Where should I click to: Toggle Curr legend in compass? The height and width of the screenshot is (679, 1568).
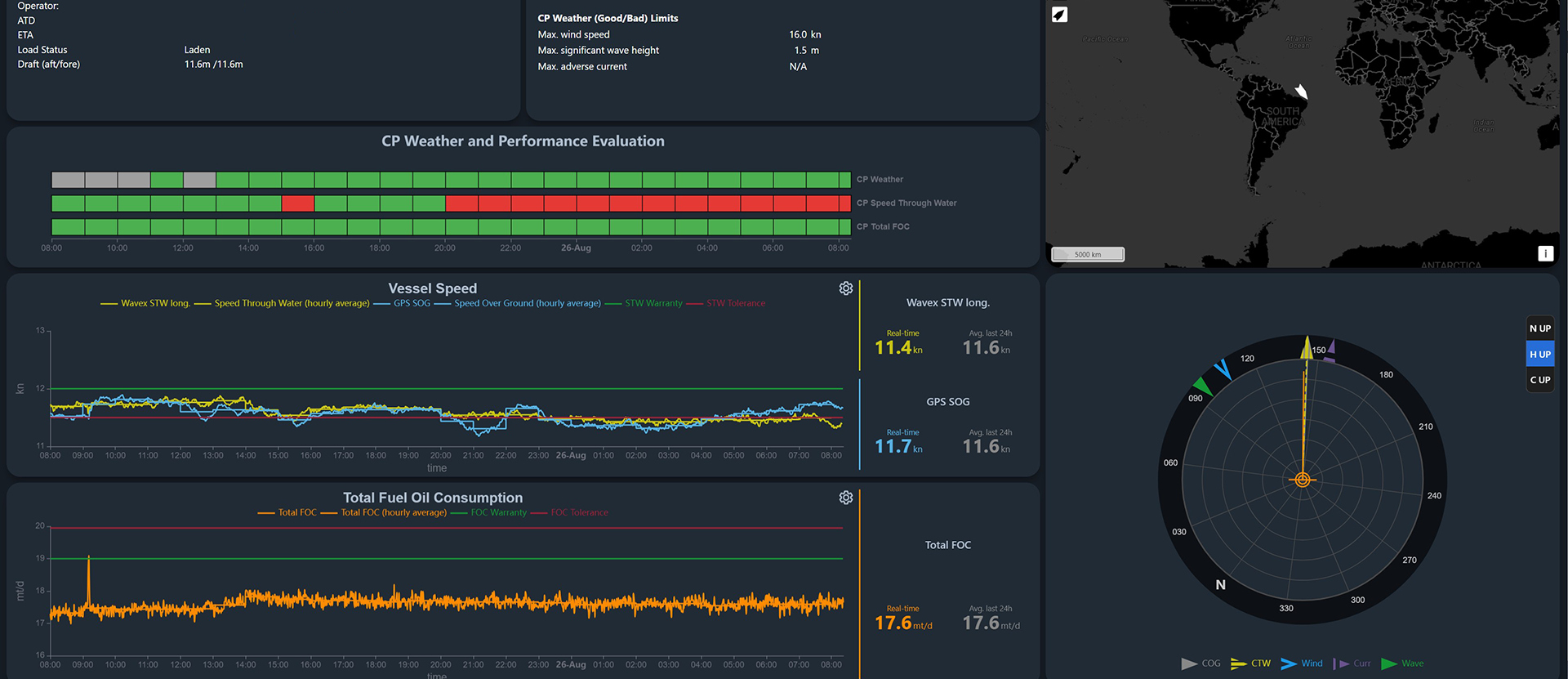(1352, 663)
